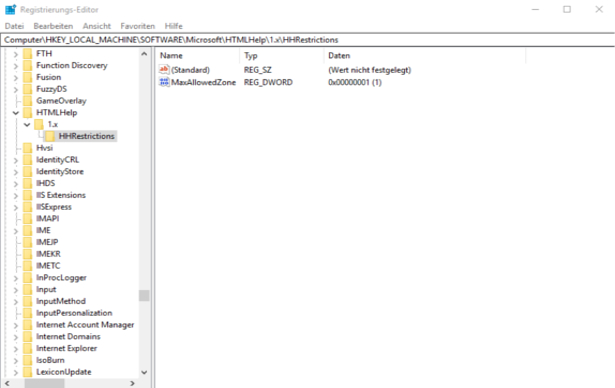The height and width of the screenshot is (388, 615).
Task: Click the tree's vertical scrollbar thumb
Action: [x=144, y=295]
